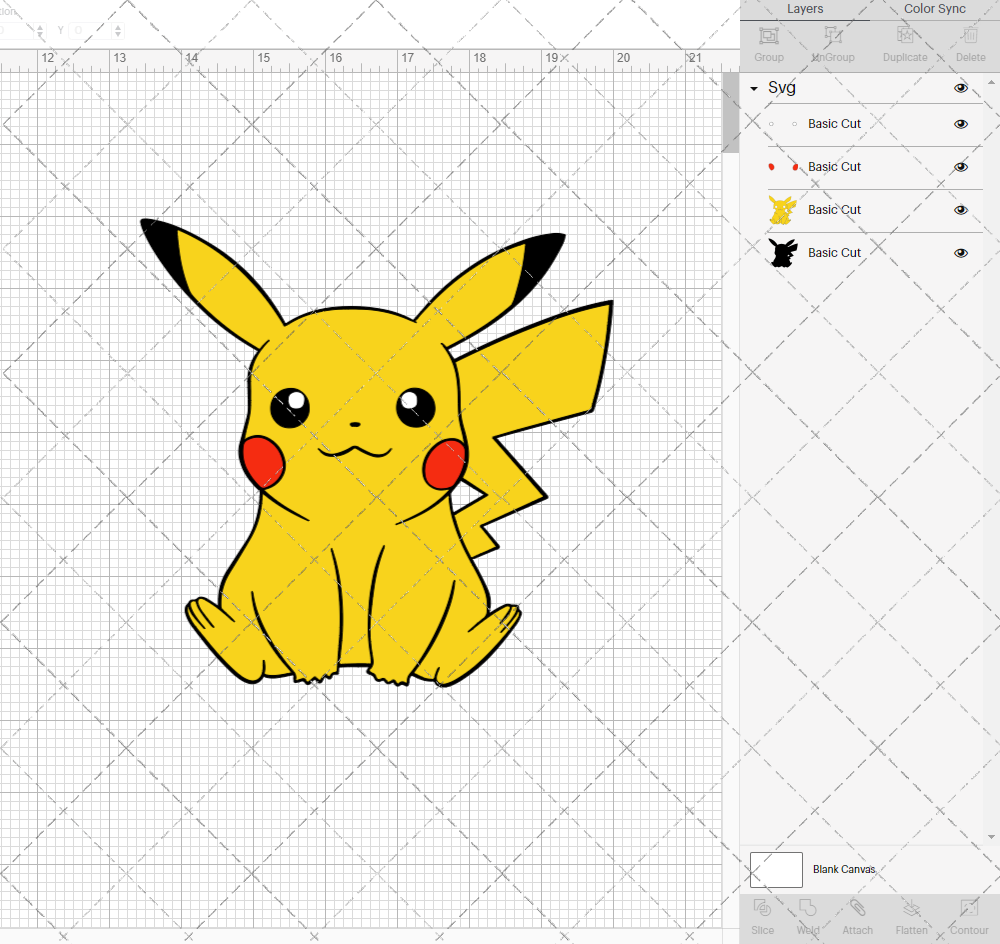This screenshot has width=1000, height=944.
Task: Select the black silhouette layer thumbnail
Action: coord(783,253)
